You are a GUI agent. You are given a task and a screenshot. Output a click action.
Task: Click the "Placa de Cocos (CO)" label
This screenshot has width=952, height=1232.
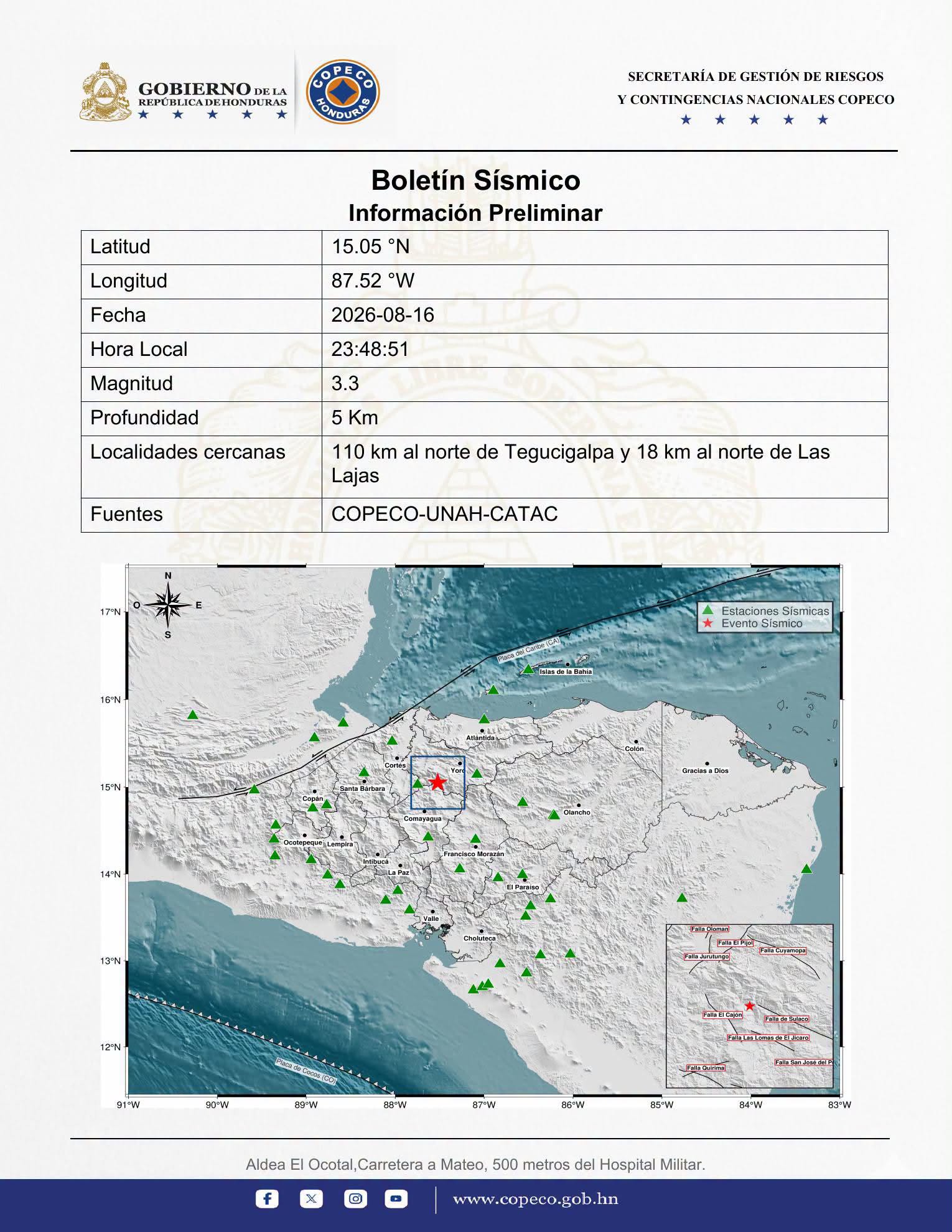click(x=306, y=1071)
